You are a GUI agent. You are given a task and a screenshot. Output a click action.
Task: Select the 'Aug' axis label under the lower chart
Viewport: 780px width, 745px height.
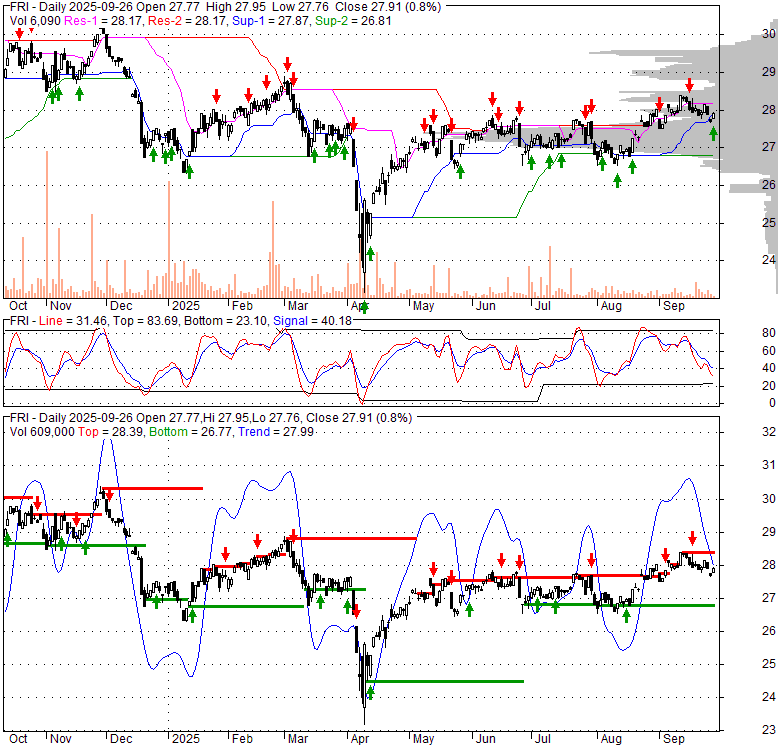point(611,739)
